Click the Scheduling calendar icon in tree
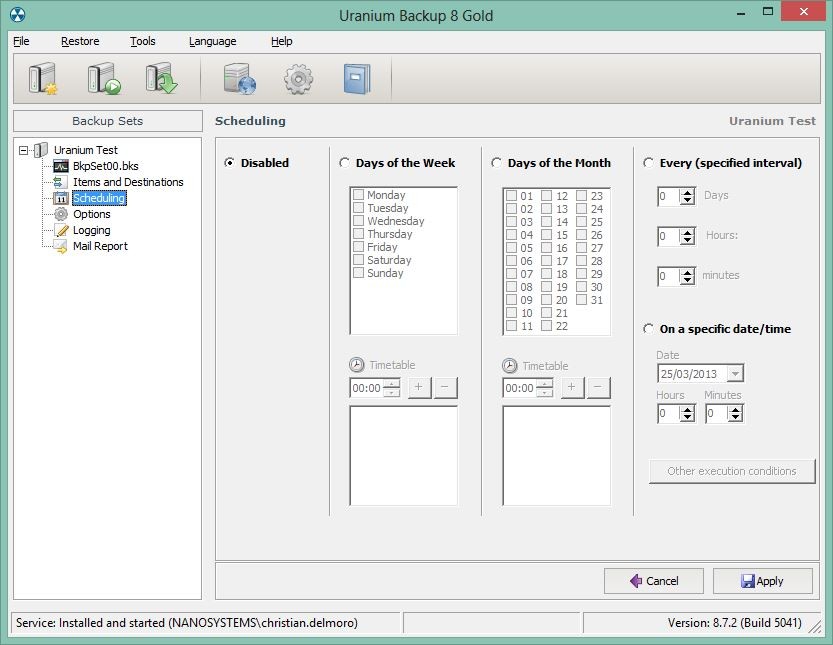 pyautogui.click(x=61, y=198)
